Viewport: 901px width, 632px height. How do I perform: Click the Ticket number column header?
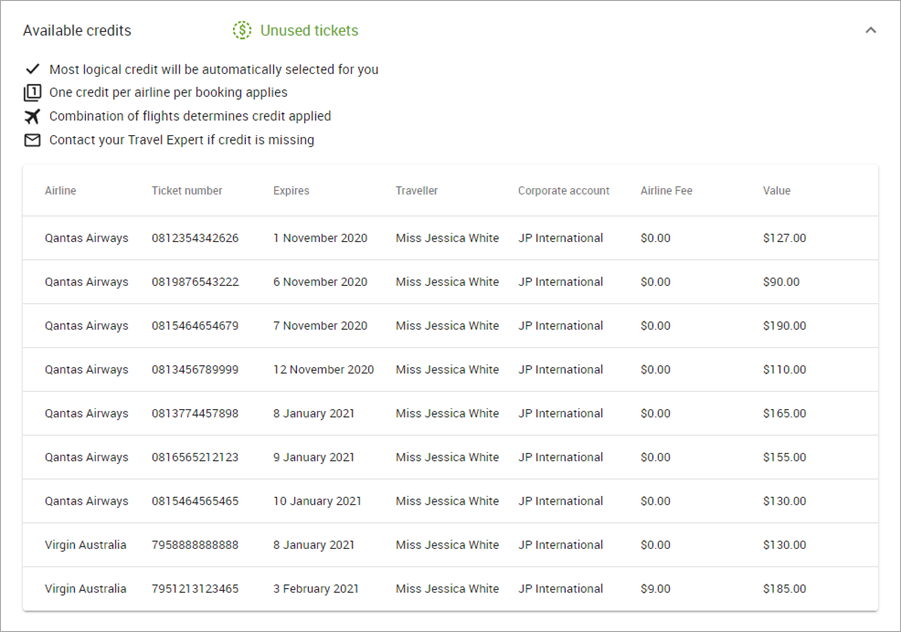[x=187, y=191]
